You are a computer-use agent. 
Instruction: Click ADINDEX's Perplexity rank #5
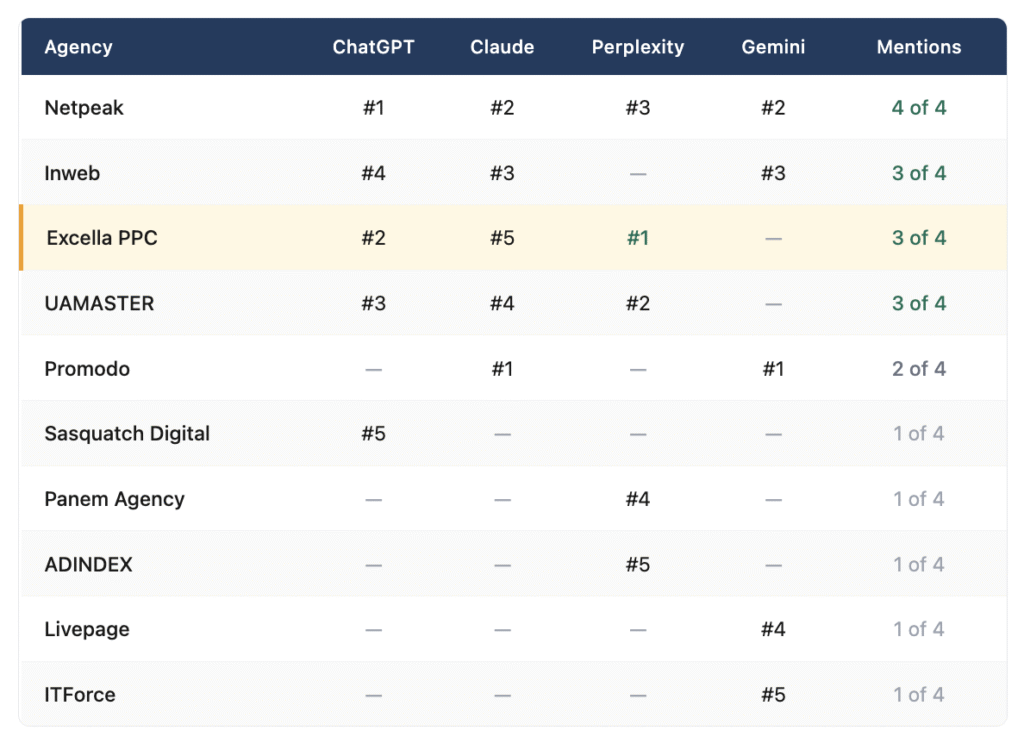click(638, 564)
